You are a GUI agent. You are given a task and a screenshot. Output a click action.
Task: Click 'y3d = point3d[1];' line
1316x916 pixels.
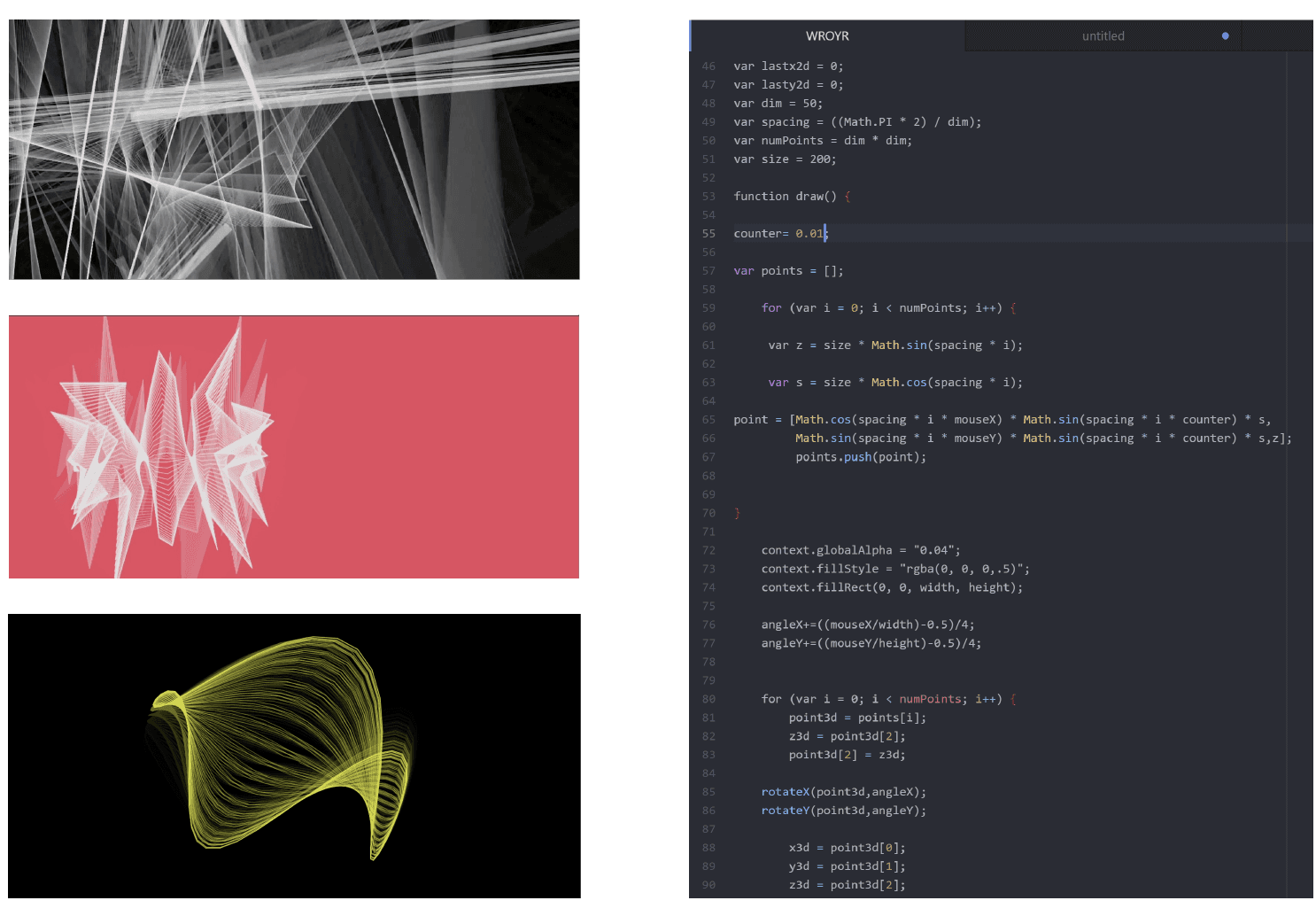pos(848,866)
